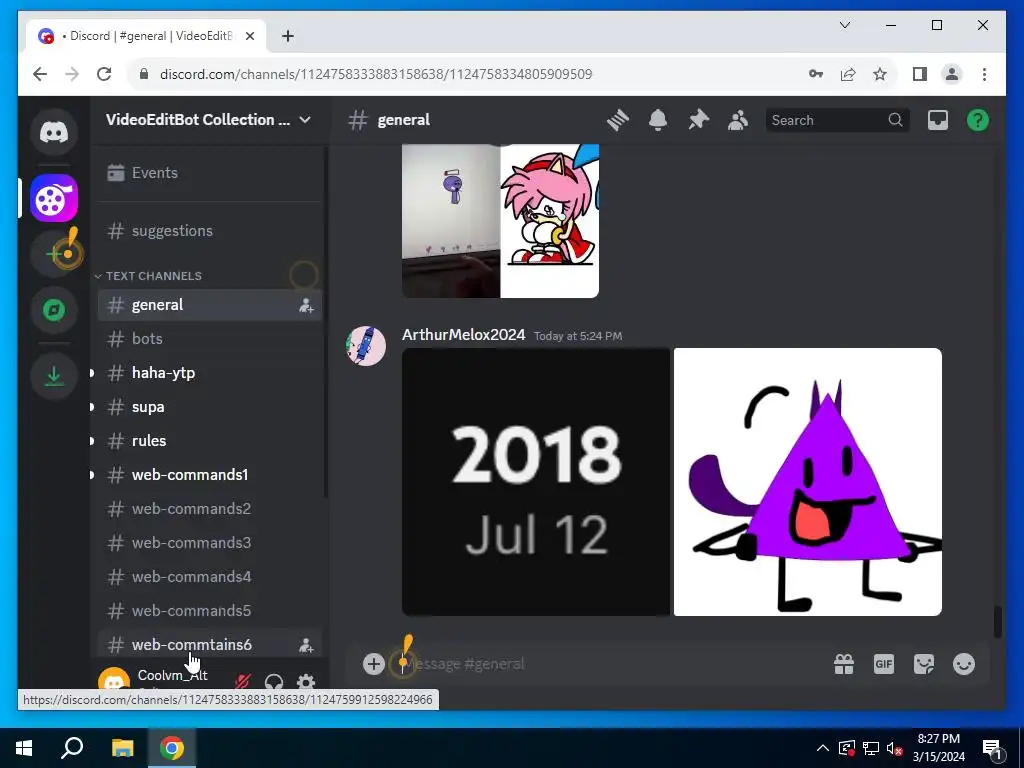Select the general channel
1024x768 pixels.
pos(209,305)
